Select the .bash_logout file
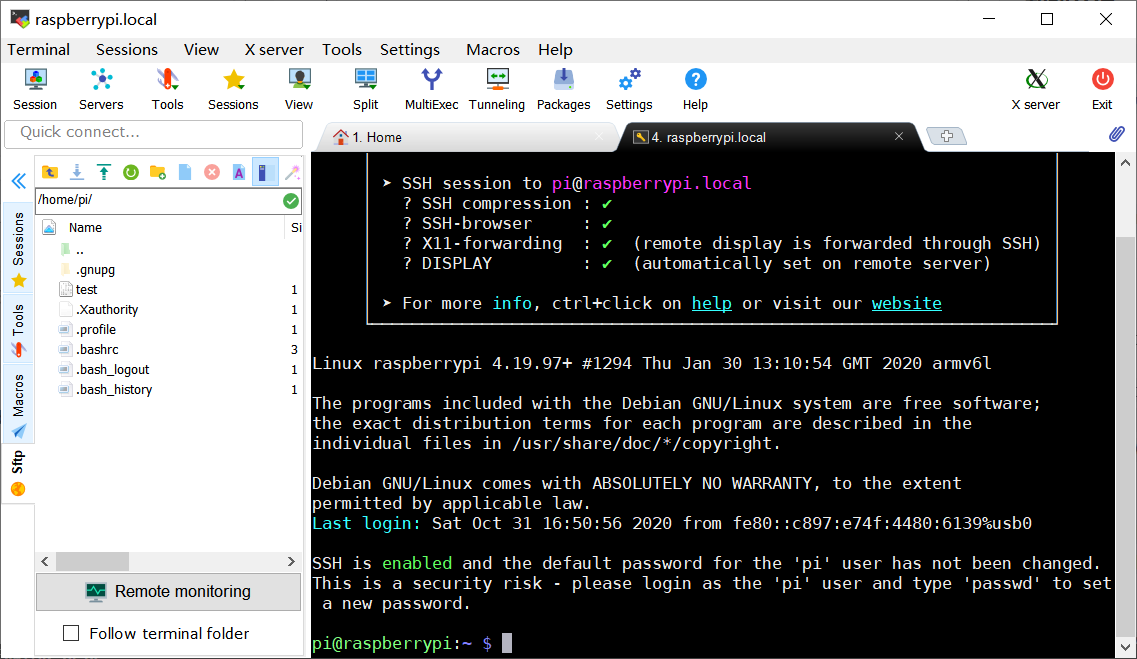 coord(112,370)
